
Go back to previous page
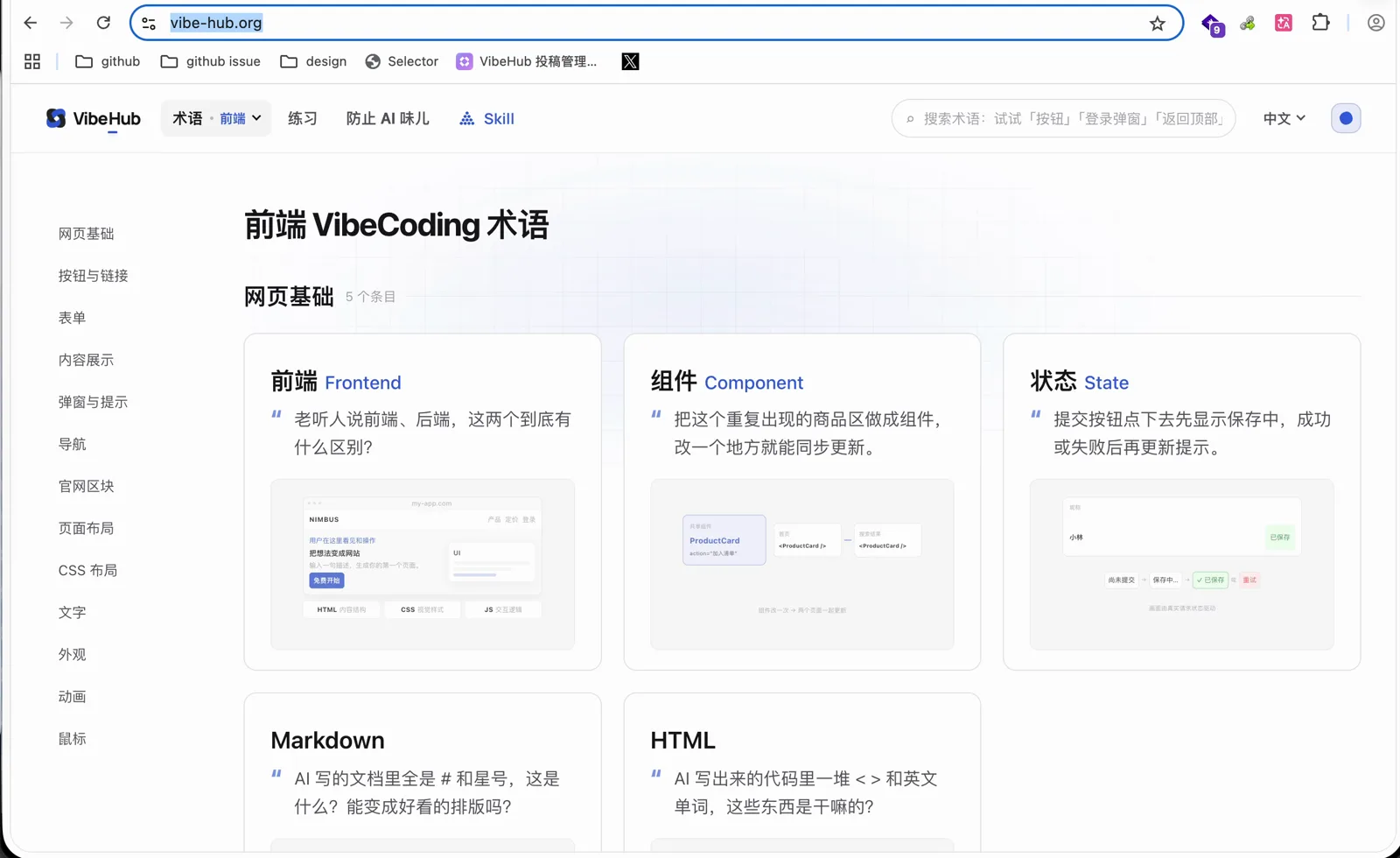[x=31, y=23]
